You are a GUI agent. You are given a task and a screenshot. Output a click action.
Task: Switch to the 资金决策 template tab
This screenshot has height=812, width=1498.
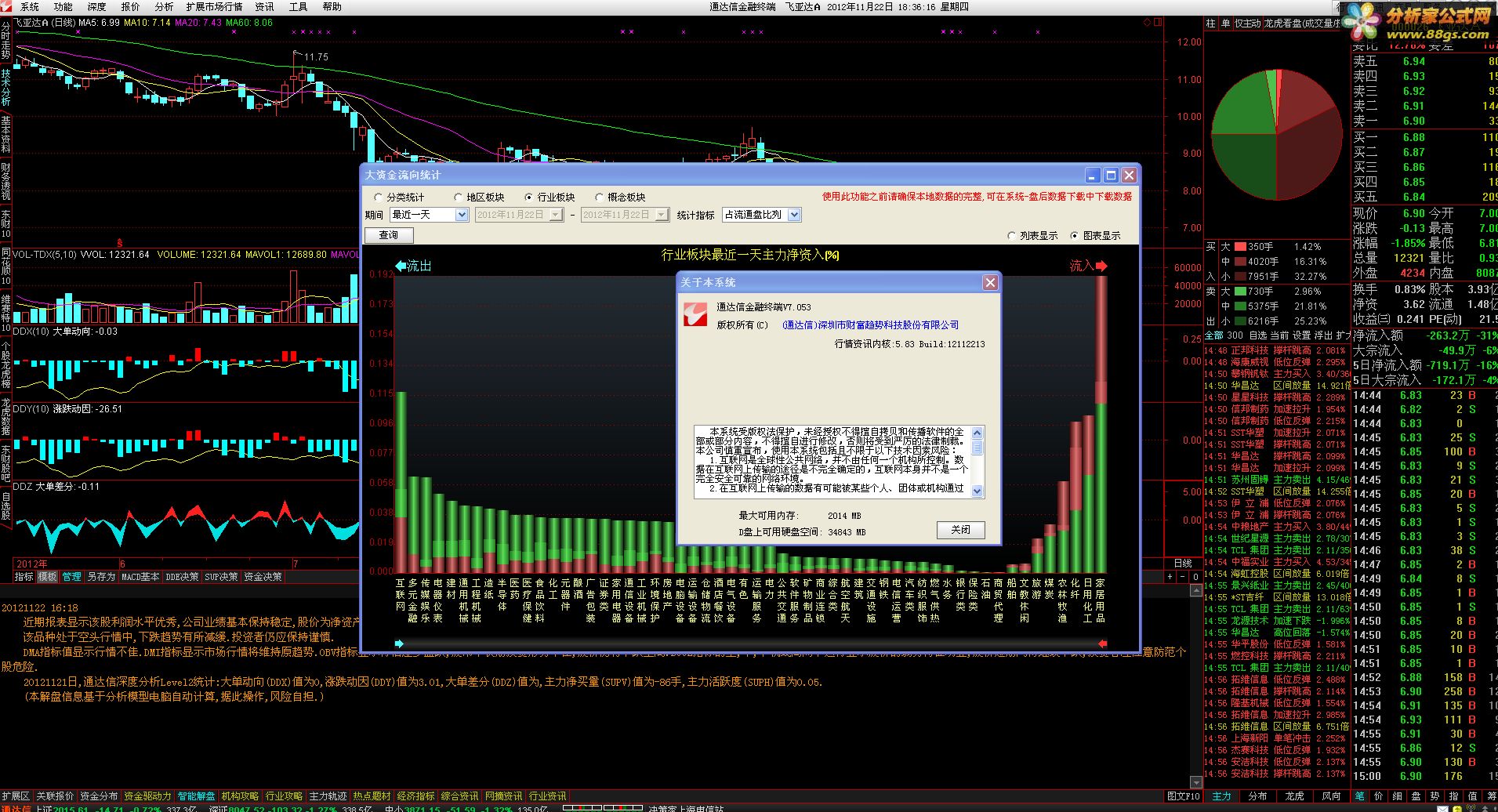click(263, 577)
